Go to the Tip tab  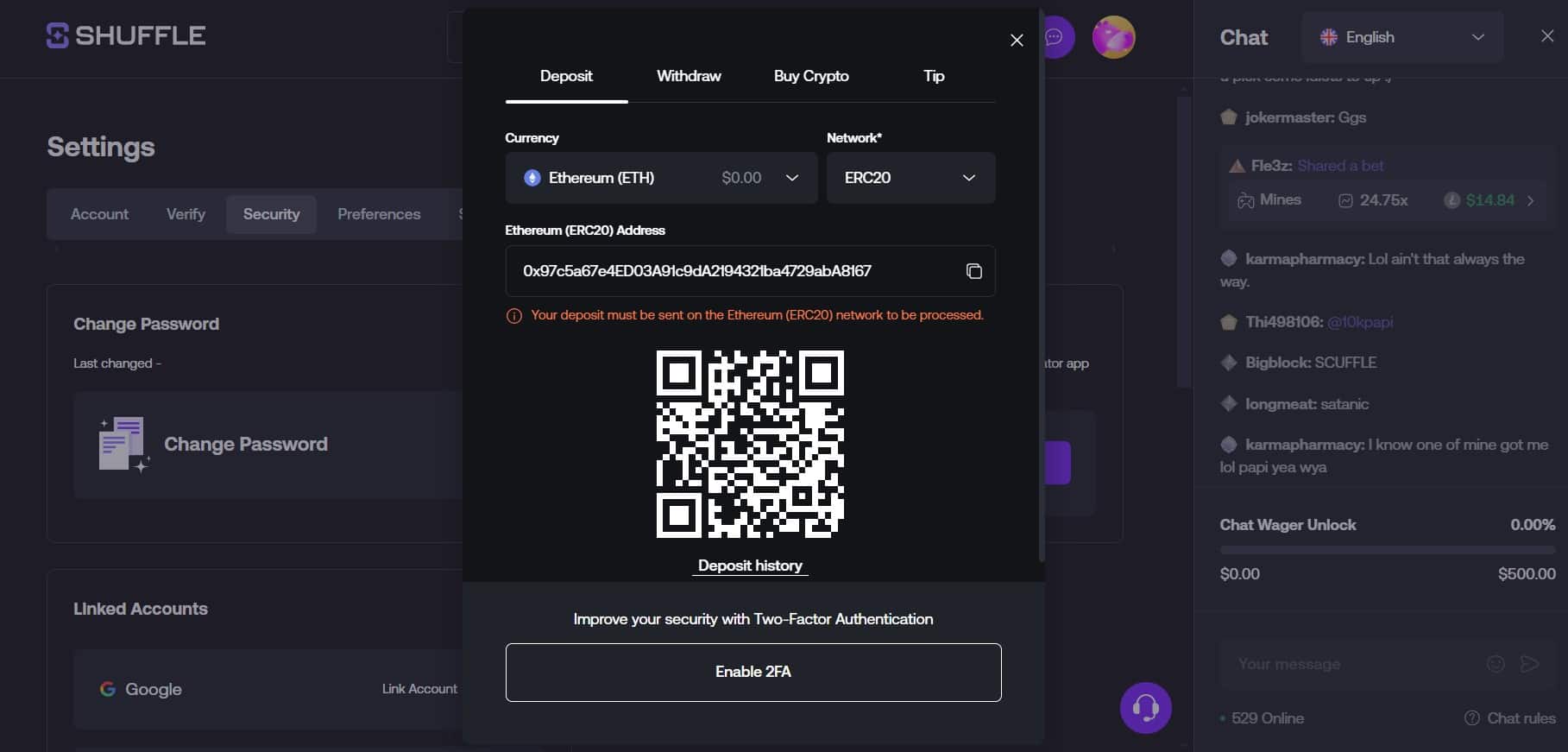[933, 76]
